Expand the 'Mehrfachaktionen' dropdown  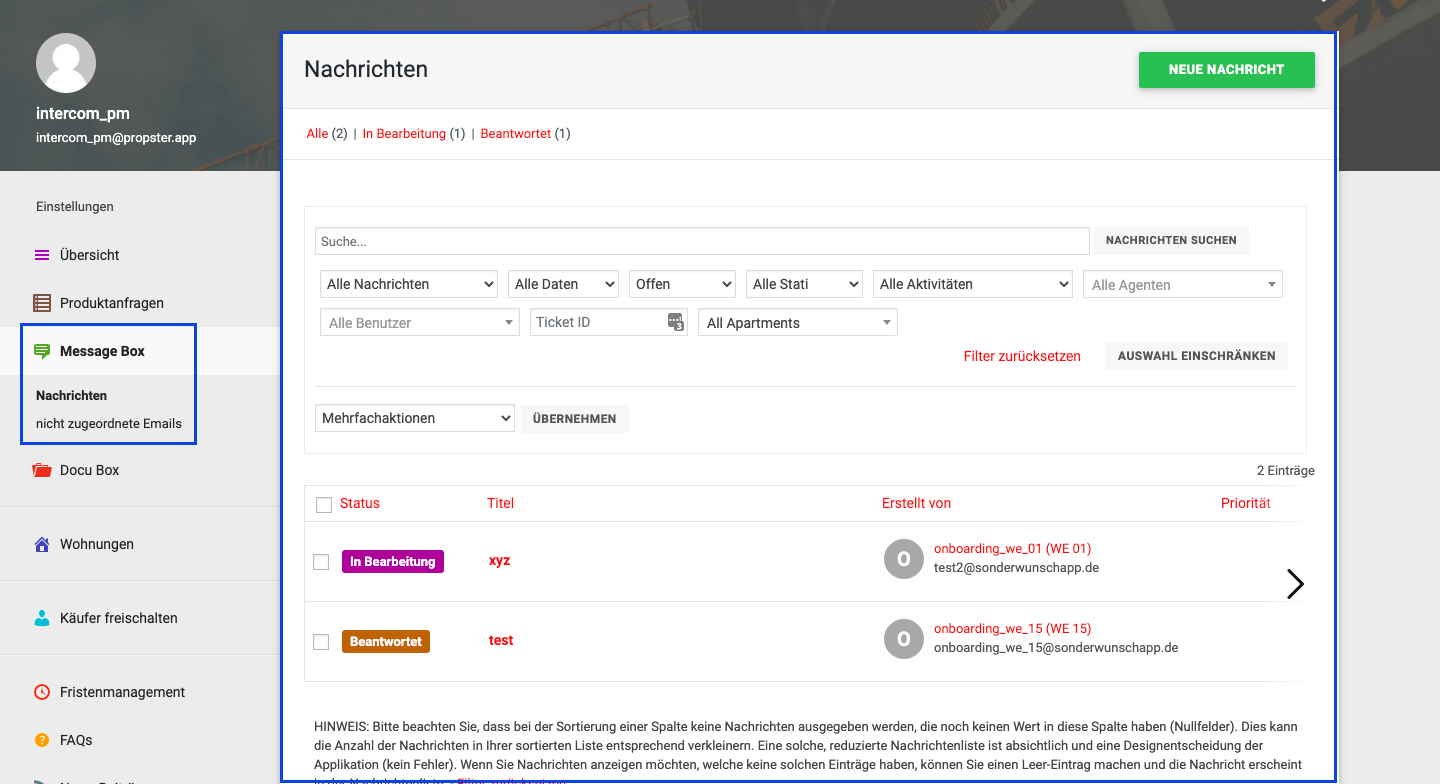click(414, 418)
